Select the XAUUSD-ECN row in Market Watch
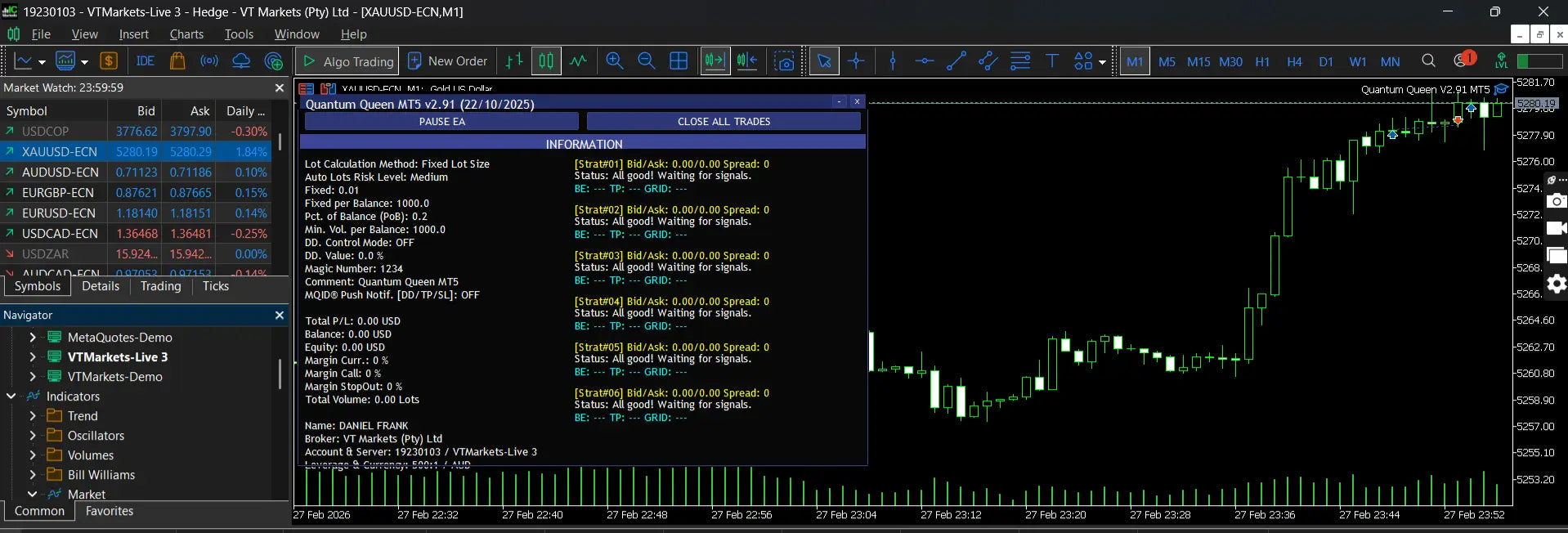 [135, 152]
